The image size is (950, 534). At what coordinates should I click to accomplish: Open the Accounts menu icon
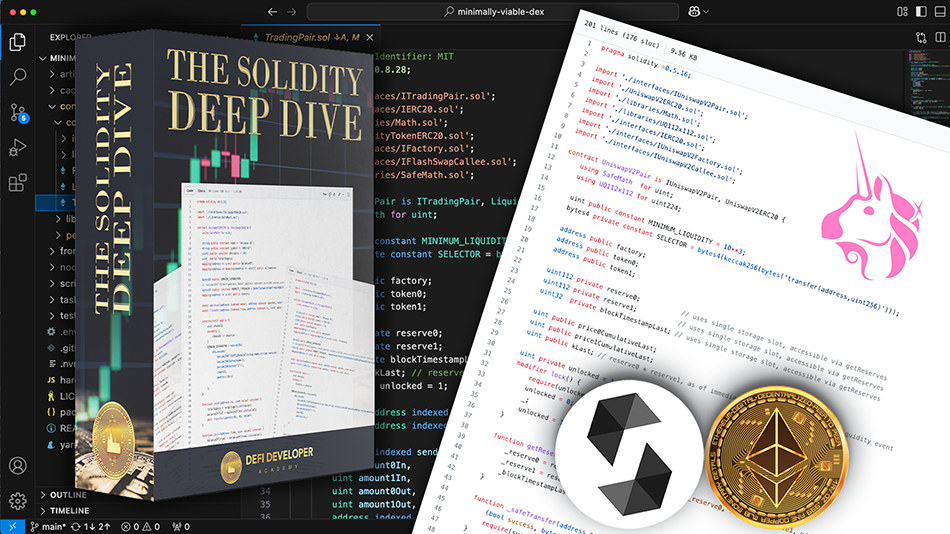pyautogui.click(x=18, y=466)
